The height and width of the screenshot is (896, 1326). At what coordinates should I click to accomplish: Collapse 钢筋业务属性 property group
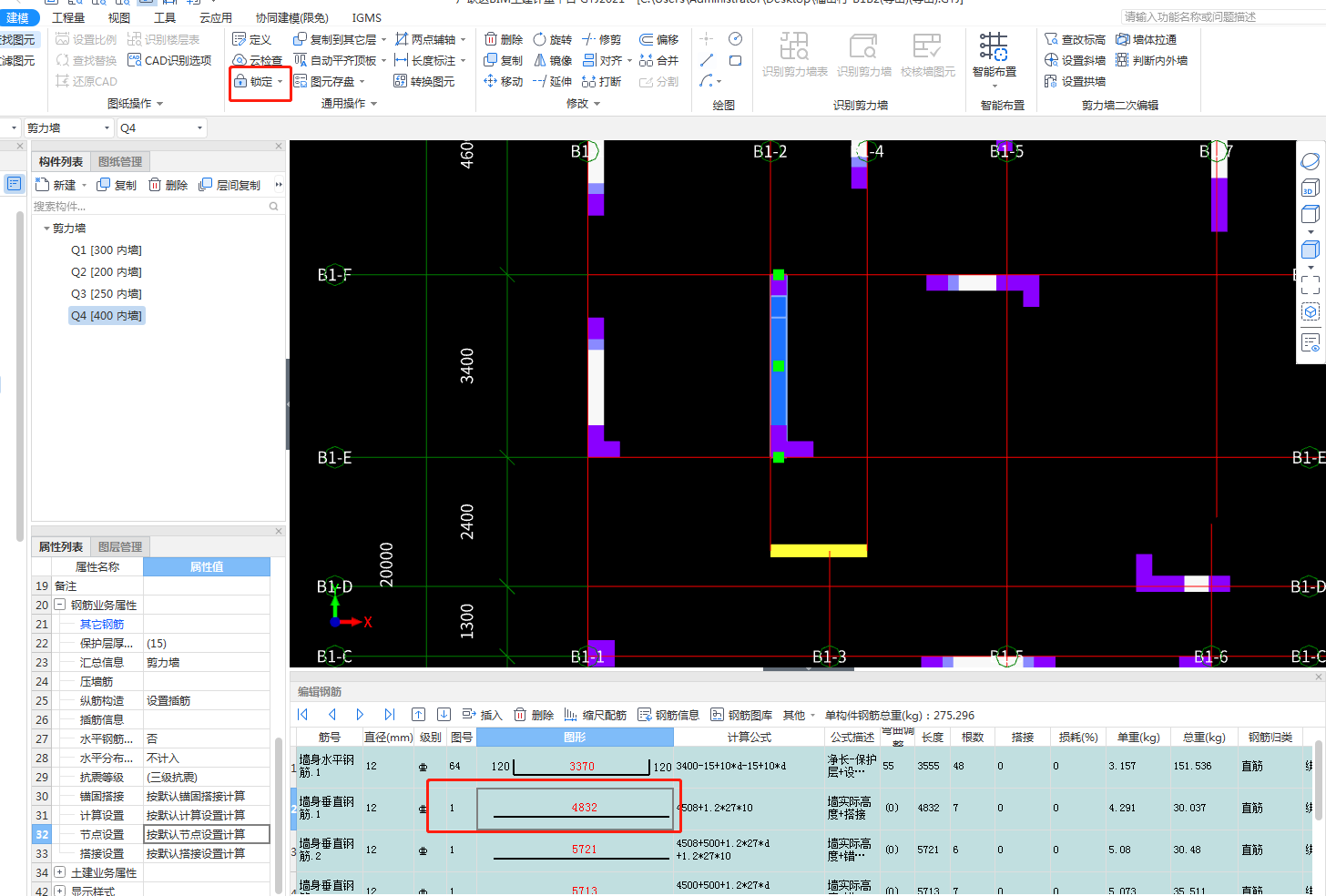60,605
